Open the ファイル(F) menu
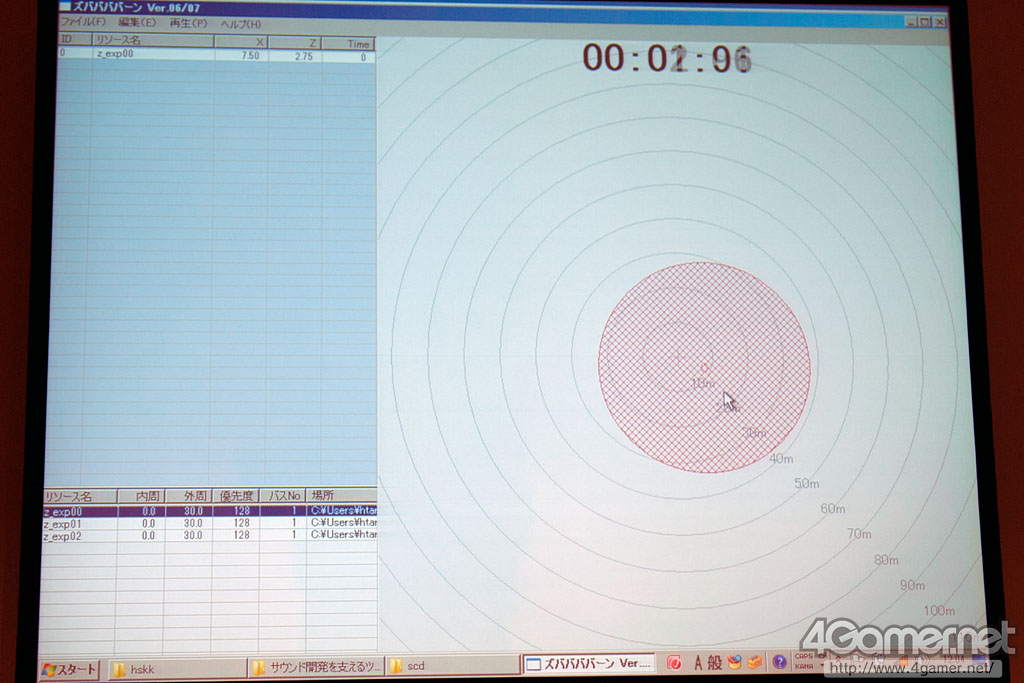 tap(82, 23)
